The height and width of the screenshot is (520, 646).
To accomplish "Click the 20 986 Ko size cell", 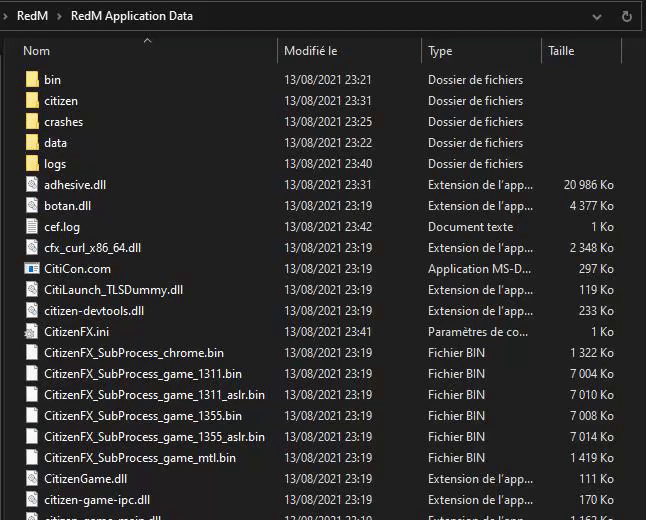I will pyautogui.click(x=589, y=185).
